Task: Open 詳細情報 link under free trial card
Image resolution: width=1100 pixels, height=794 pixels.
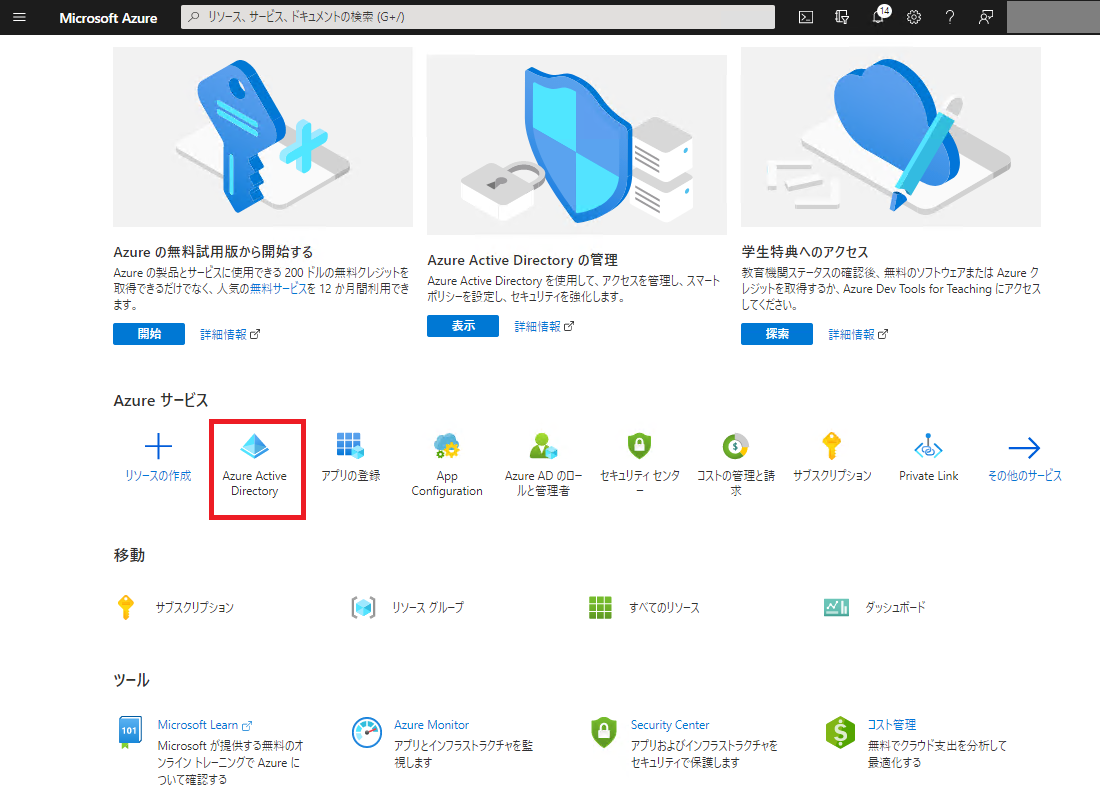Action: coord(229,335)
